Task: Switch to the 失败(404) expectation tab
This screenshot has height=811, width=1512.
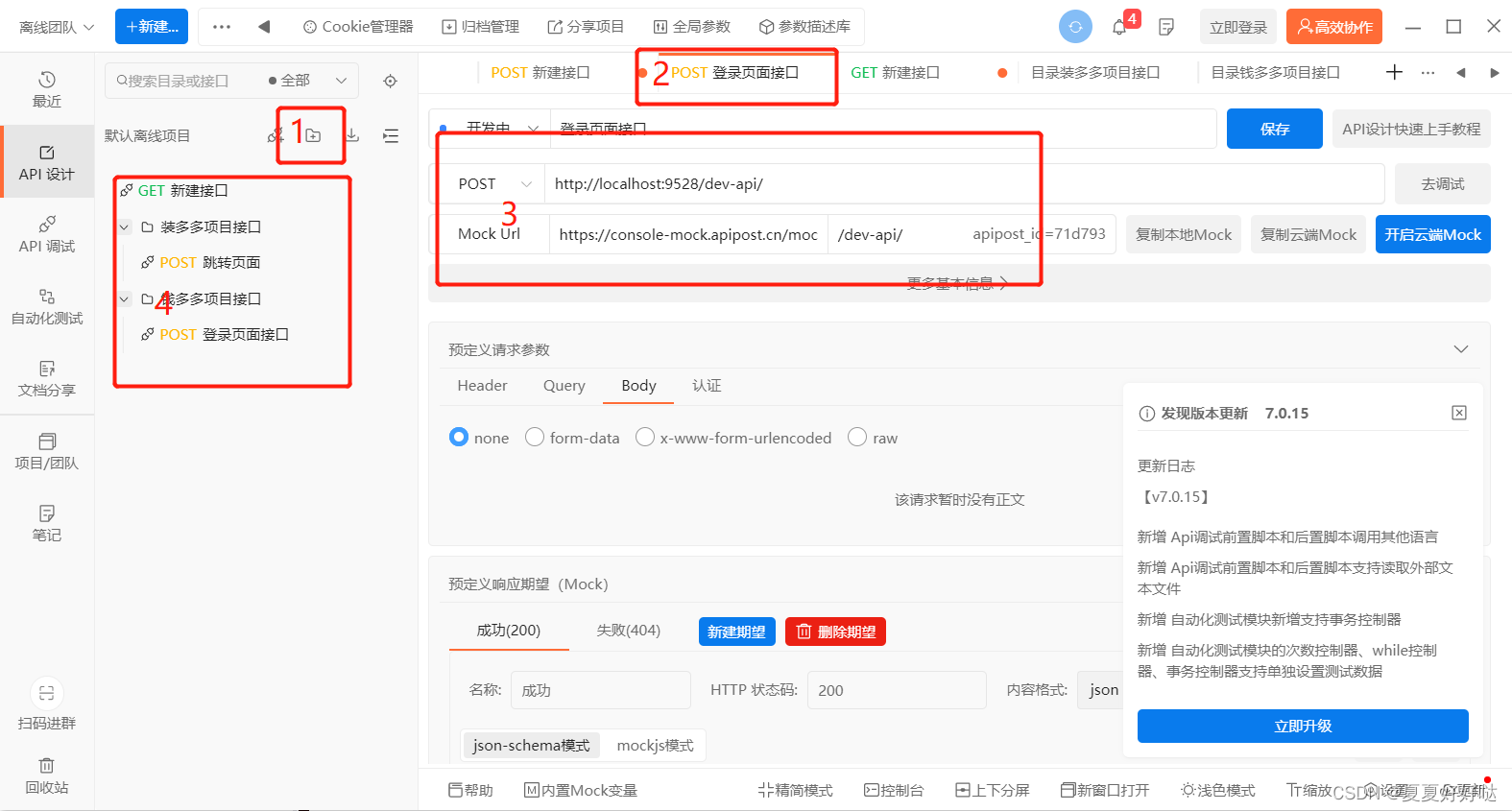Action: [x=628, y=631]
